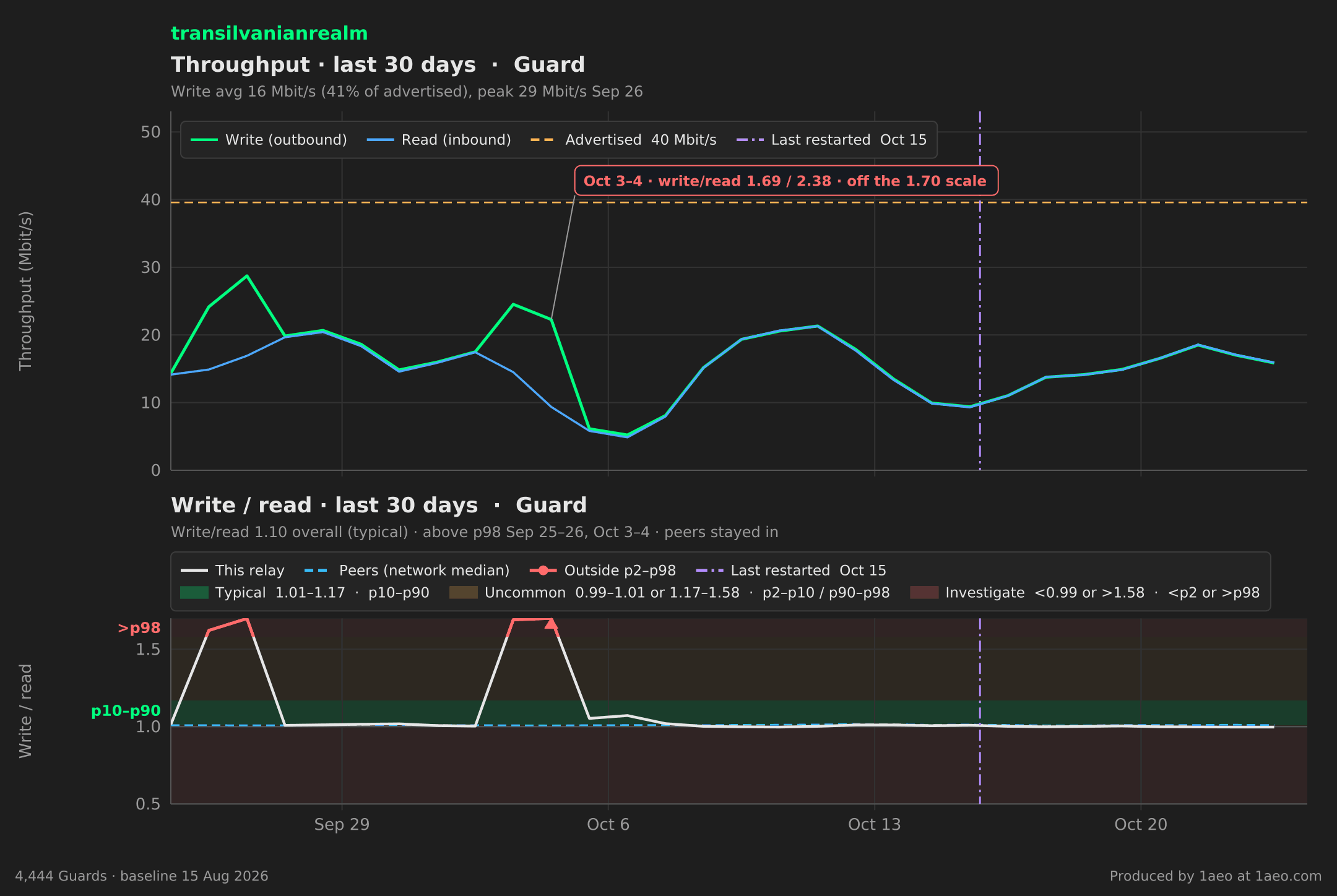
Task: Click the Sep 26 write peak on green line
Action: coord(247,276)
